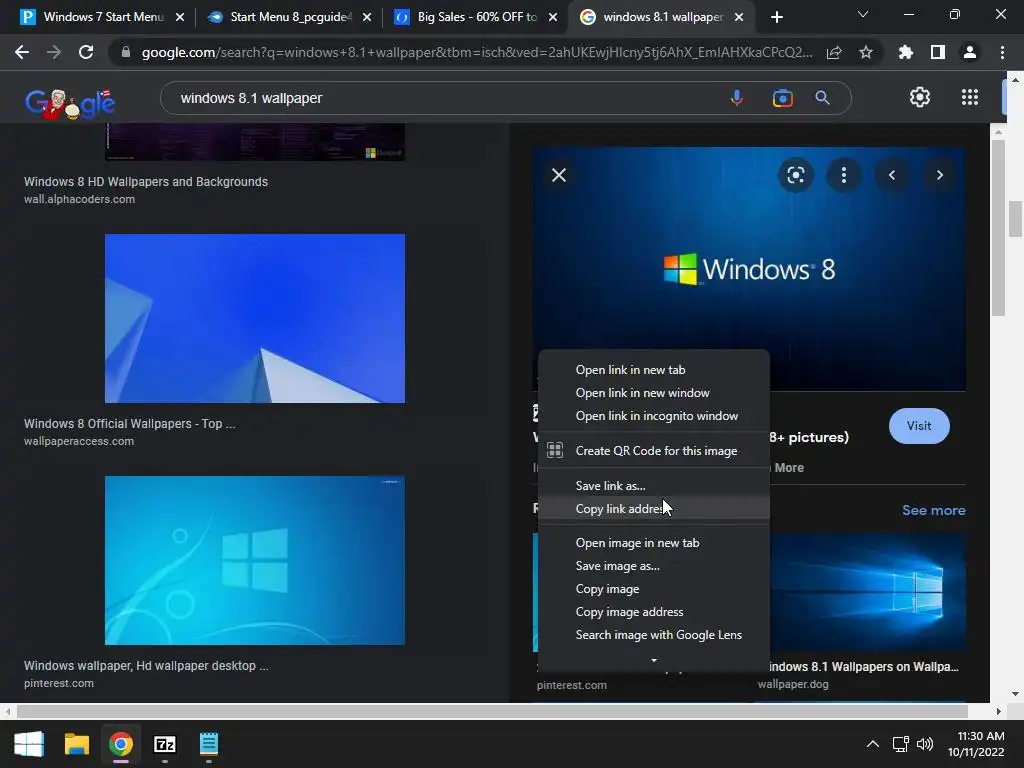This screenshot has width=1024, height=768.
Task: Close the Big Sales tab
Action: [x=552, y=17]
